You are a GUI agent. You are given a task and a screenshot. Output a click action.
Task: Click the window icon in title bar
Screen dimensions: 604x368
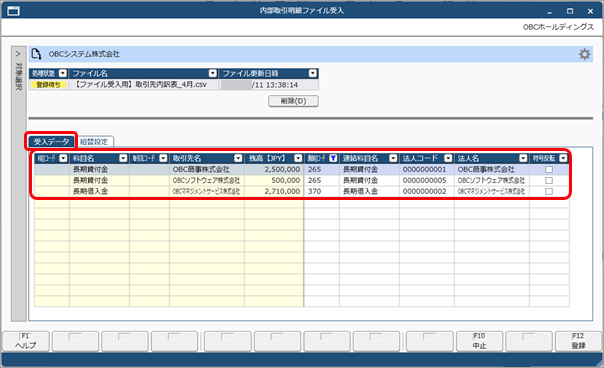(x=13, y=10)
